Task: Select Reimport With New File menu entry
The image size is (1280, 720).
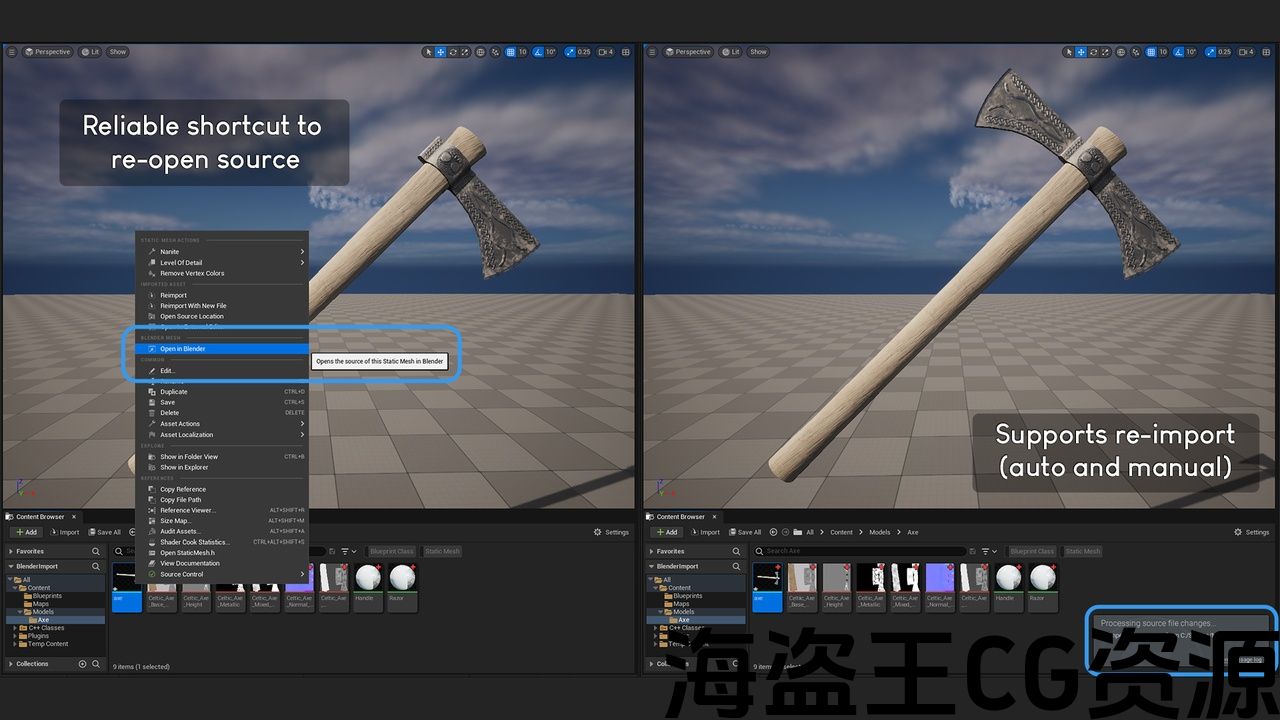Action: [193, 306]
